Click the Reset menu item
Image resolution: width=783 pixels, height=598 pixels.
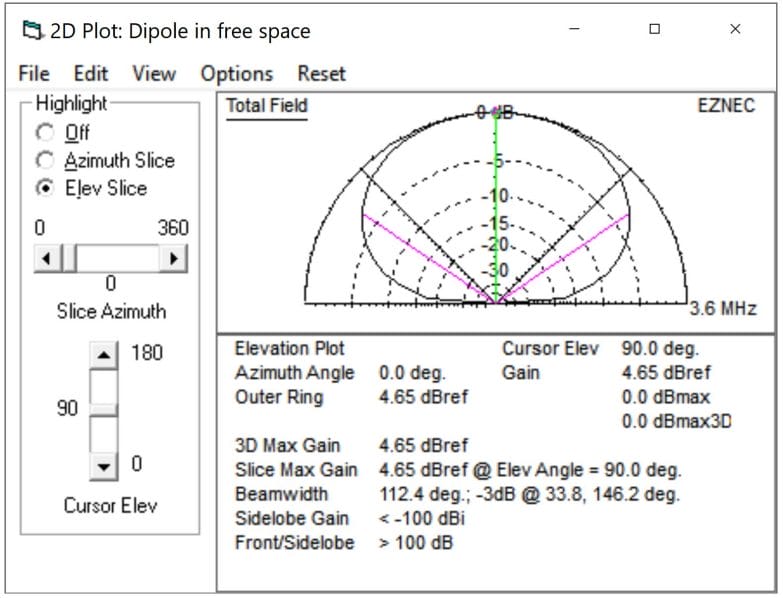tap(321, 73)
